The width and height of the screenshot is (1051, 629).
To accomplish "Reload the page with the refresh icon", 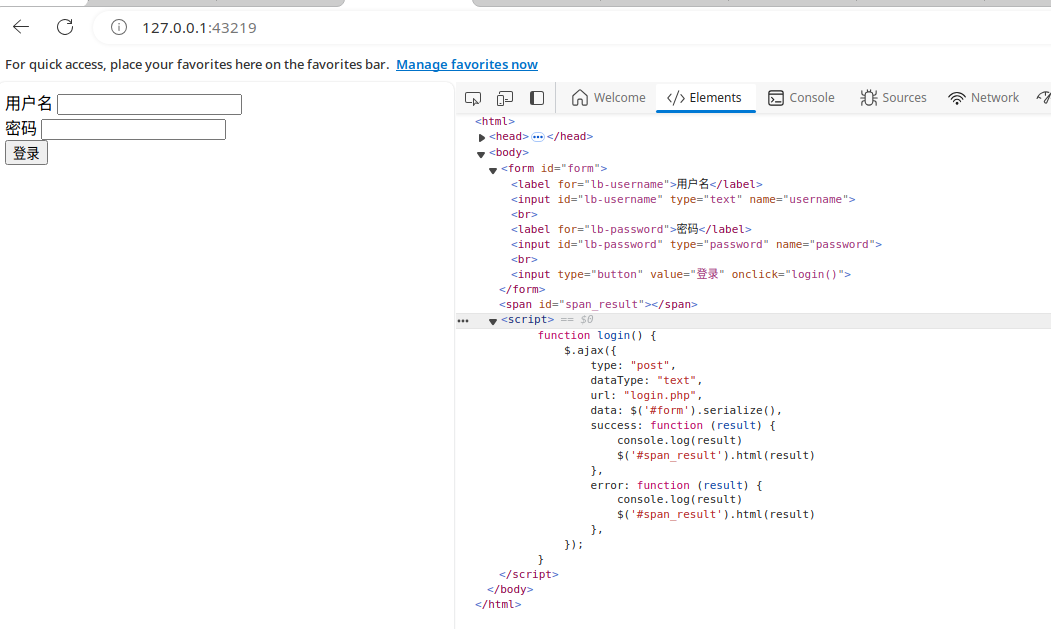I will coord(65,27).
